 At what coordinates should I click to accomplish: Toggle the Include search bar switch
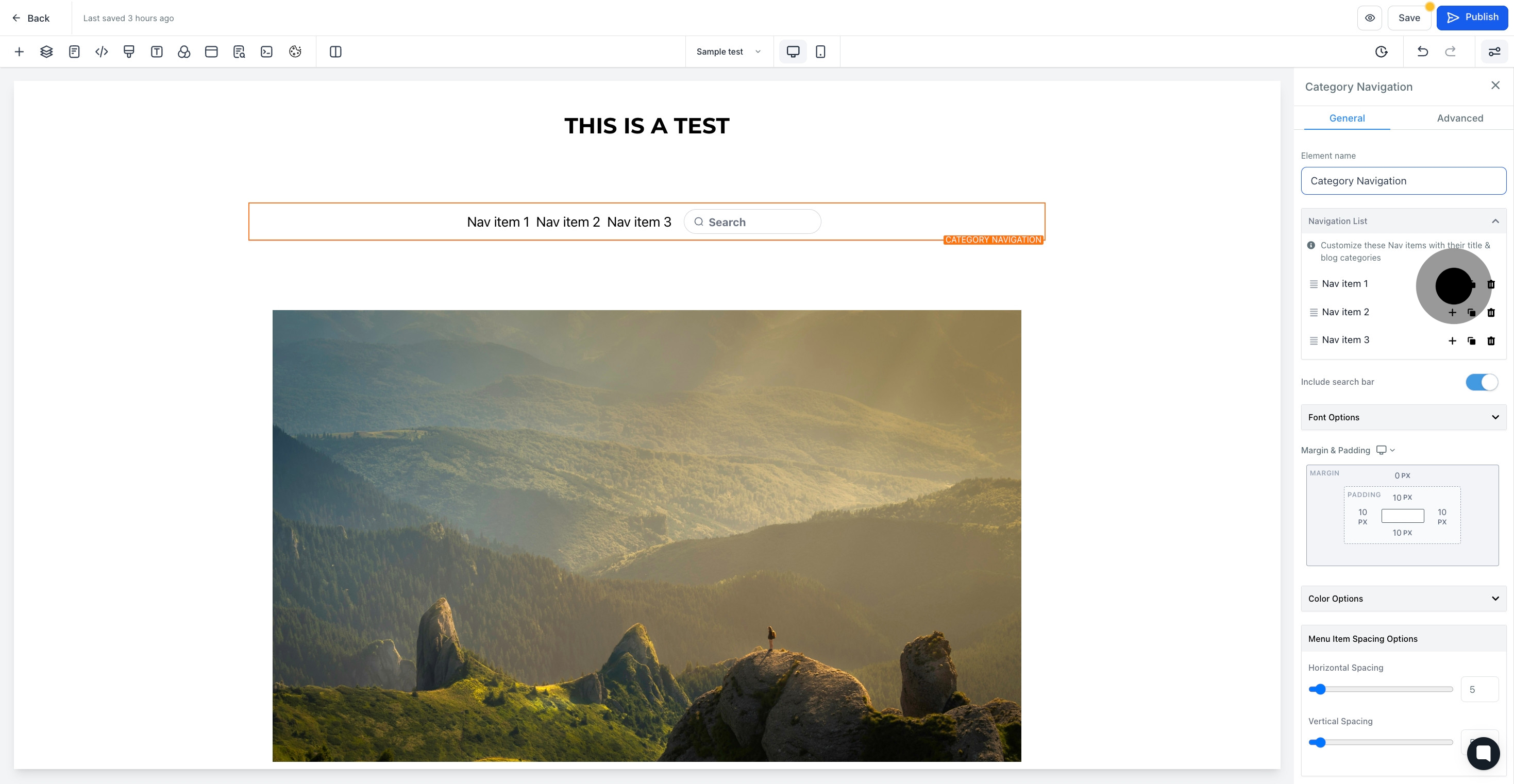point(1482,382)
